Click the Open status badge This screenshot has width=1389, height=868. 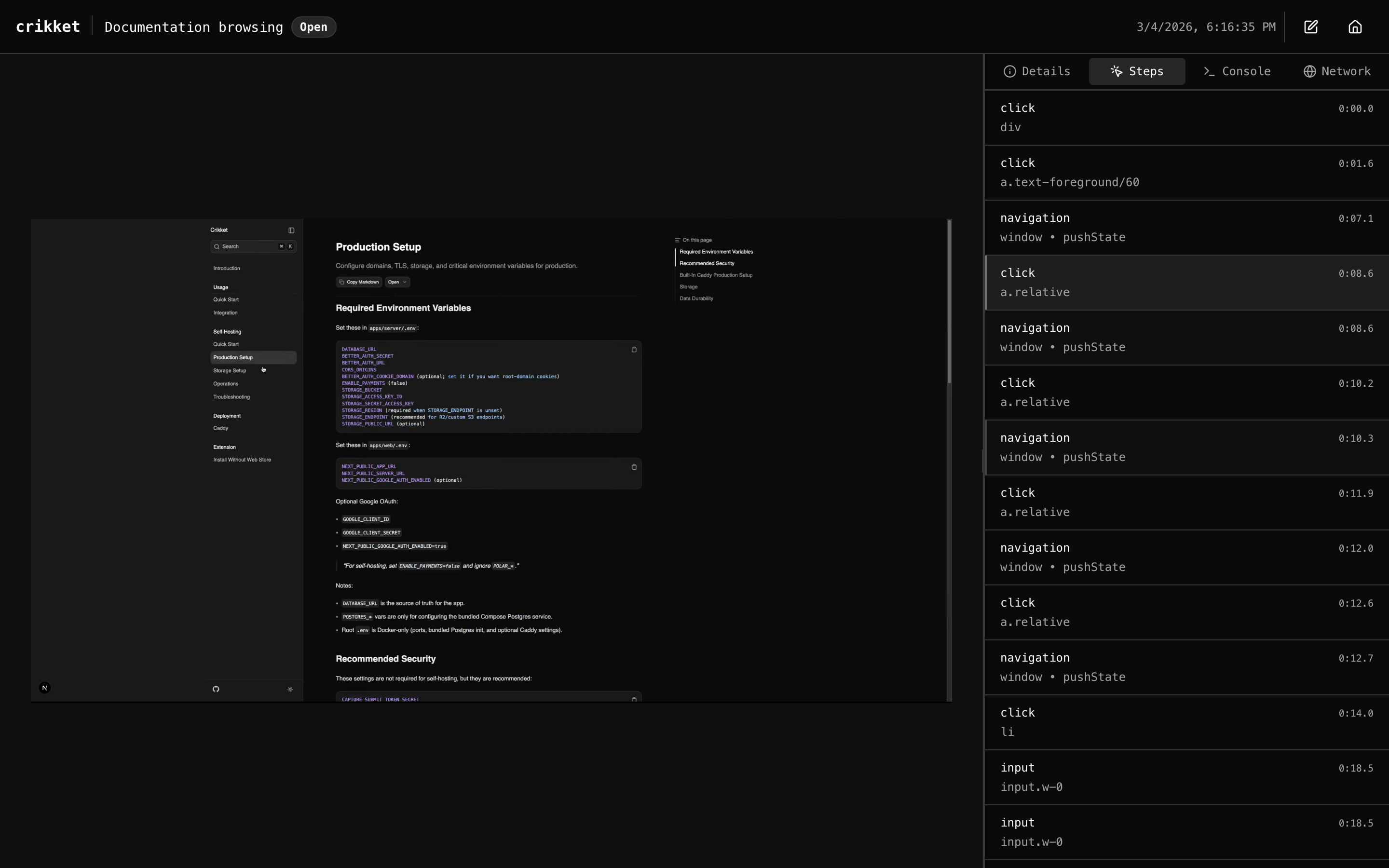(x=313, y=27)
